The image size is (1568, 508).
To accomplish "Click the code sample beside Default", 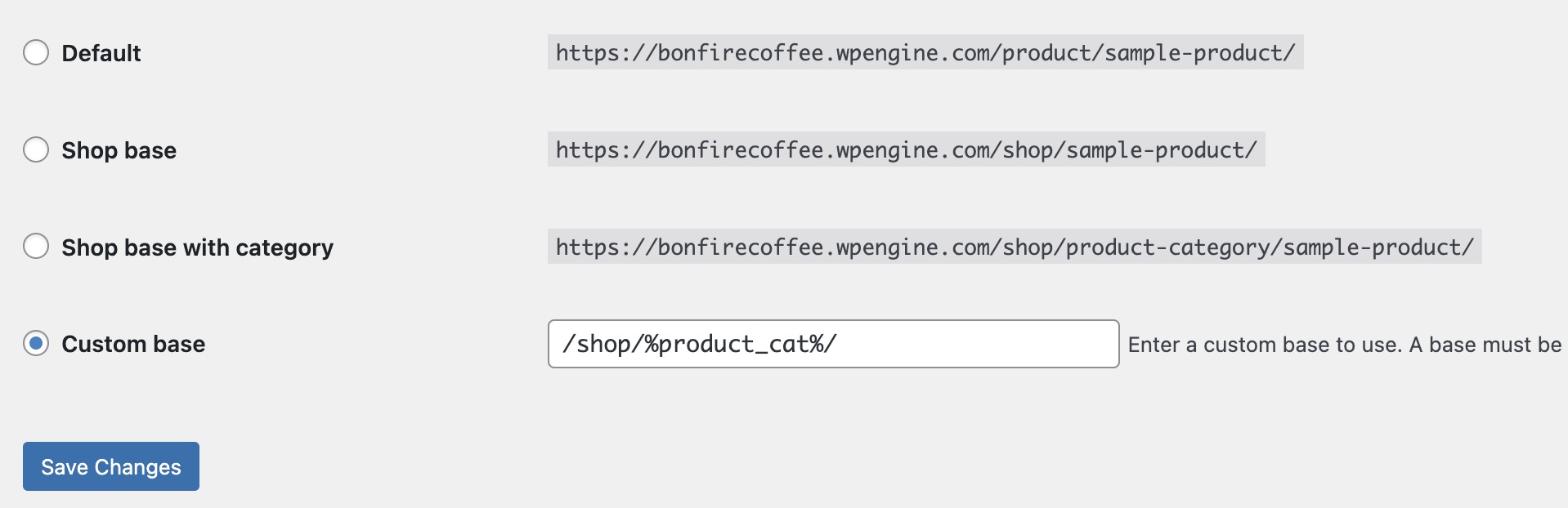I will tap(925, 53).
